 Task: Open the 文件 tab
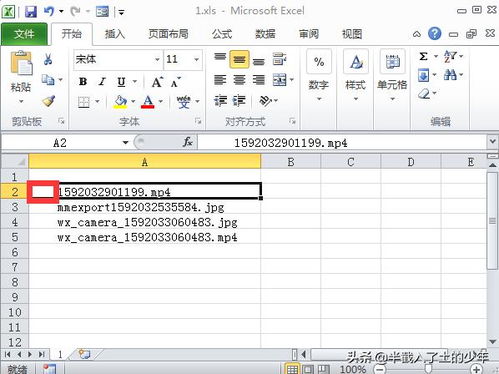[x=24, y=34]
